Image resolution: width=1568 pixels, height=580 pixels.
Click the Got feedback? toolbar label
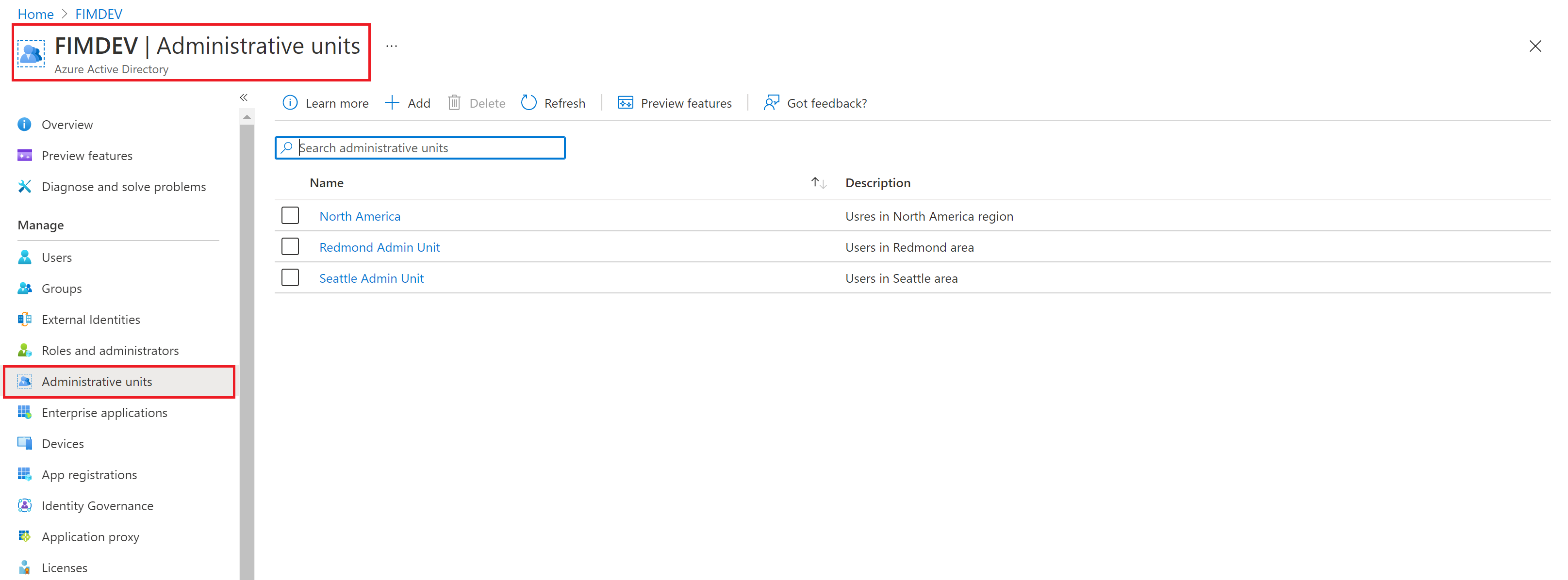[826, 103]
